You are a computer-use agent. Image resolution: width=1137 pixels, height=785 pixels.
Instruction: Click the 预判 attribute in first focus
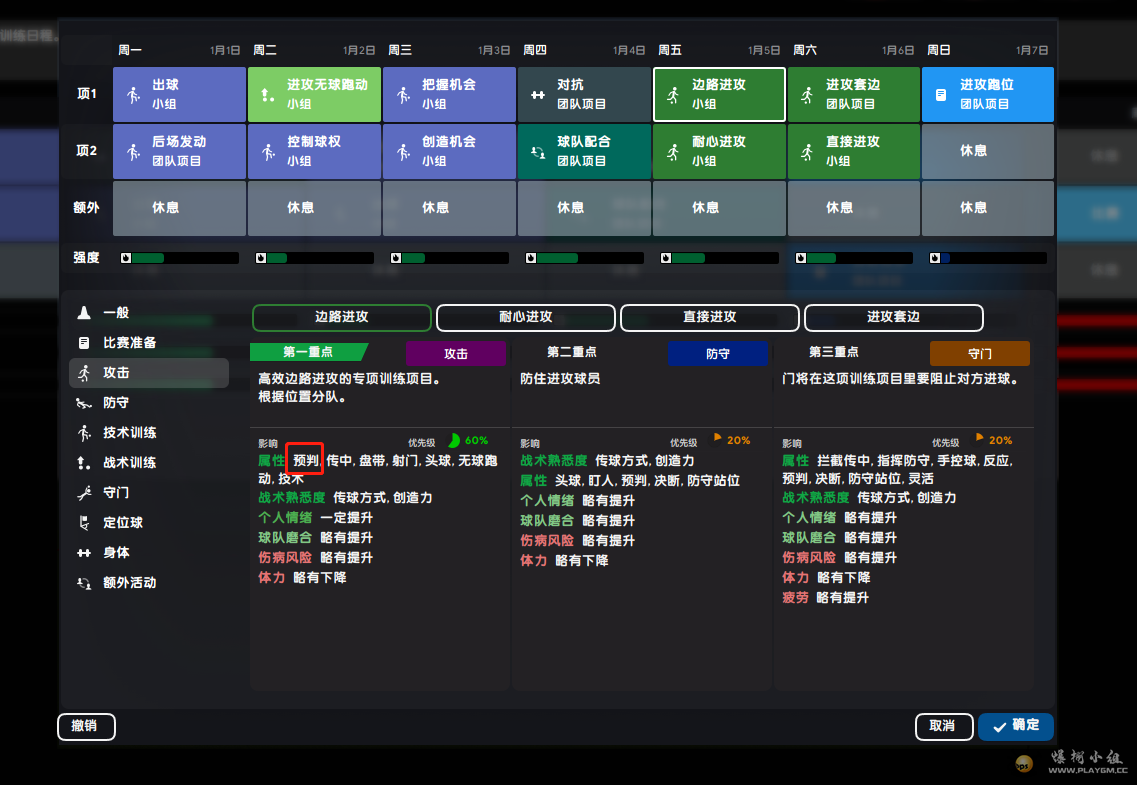[x=305, y=460]
